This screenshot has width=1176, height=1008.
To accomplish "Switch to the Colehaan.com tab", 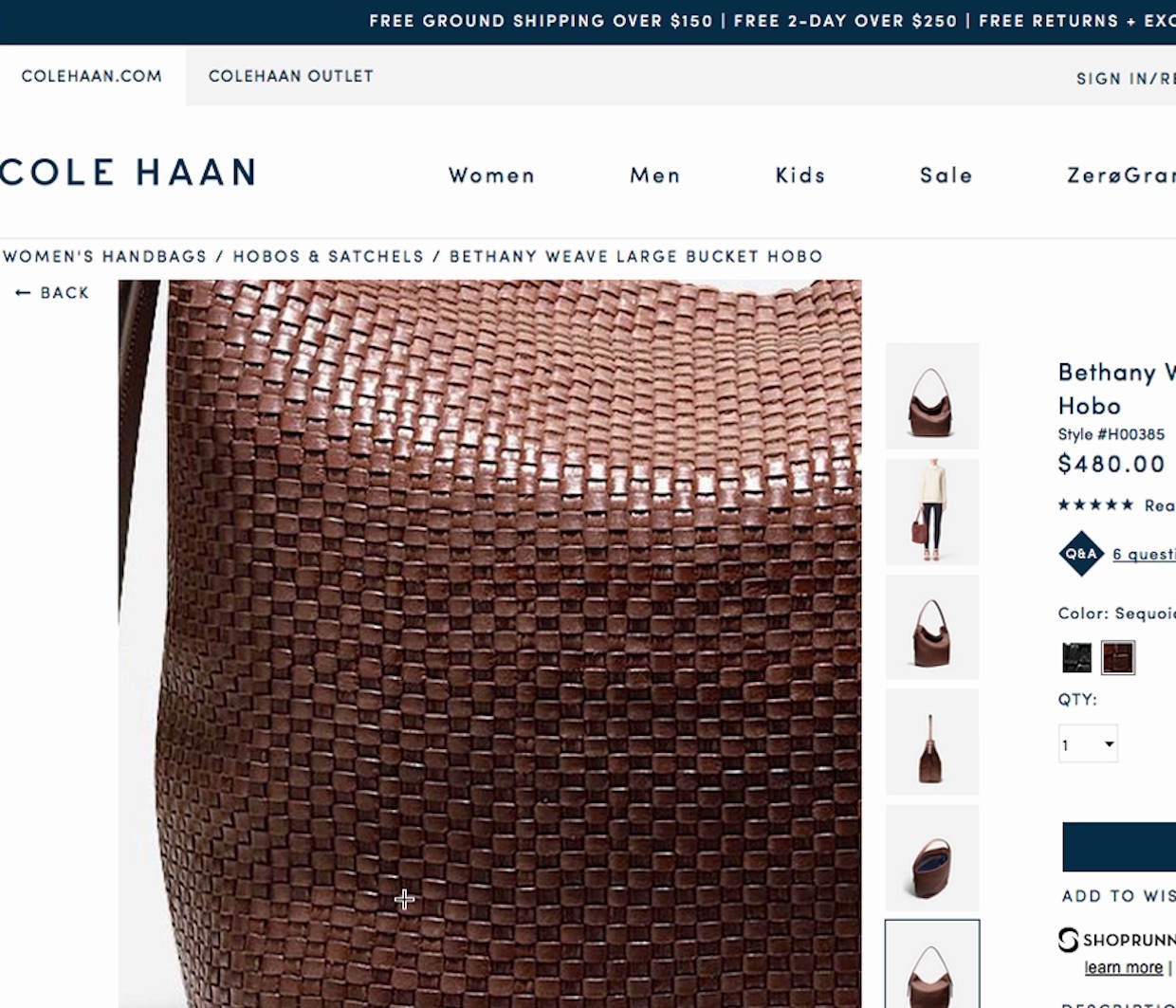I will pos(92,76).
